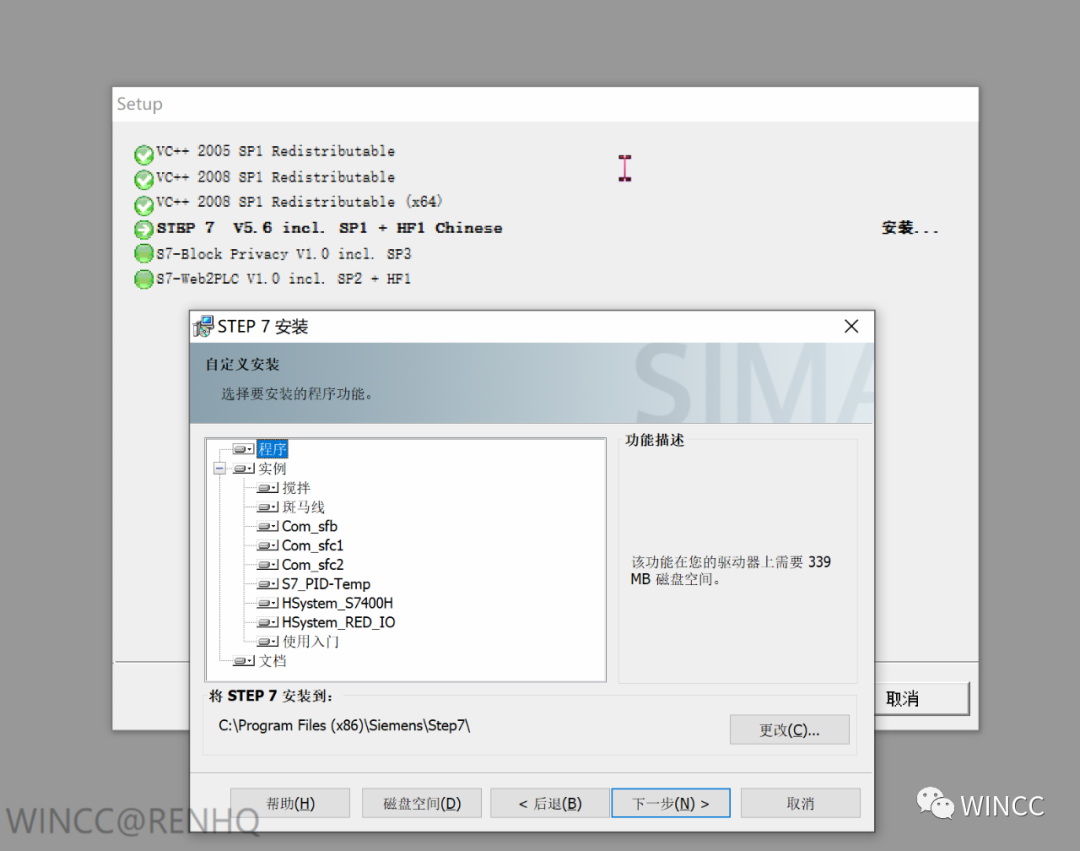1080x851 pixels.
Task: Select the 程序 tree item
Action: point(272,450)
